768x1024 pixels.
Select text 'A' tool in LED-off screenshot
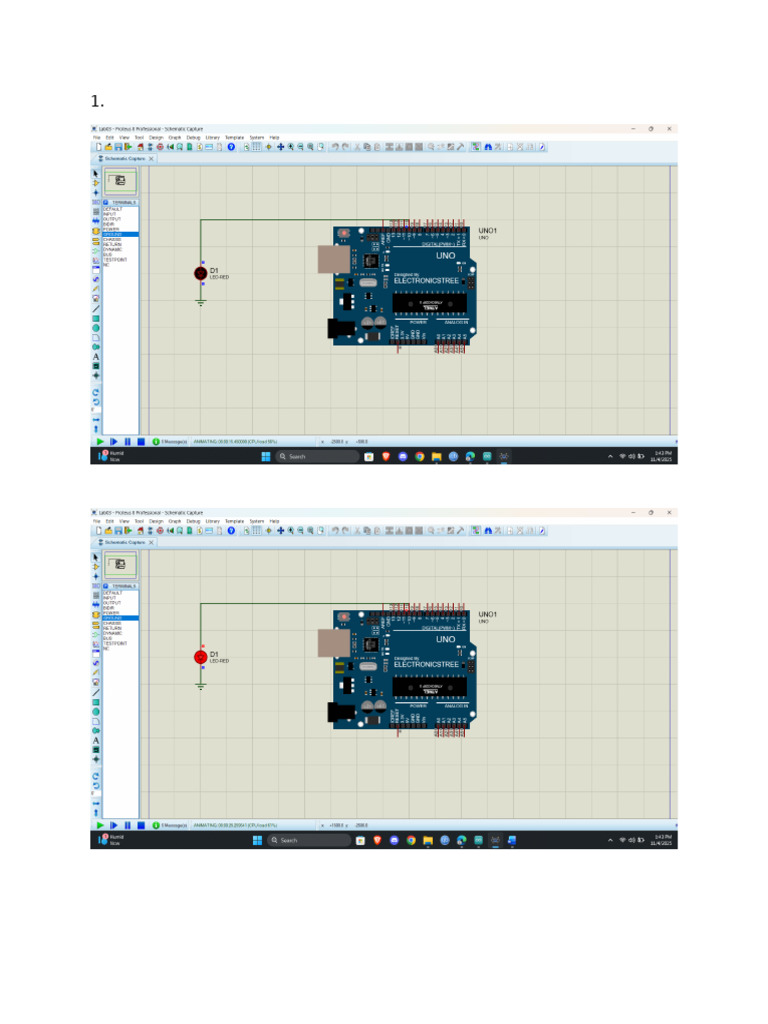coord(96,357)
